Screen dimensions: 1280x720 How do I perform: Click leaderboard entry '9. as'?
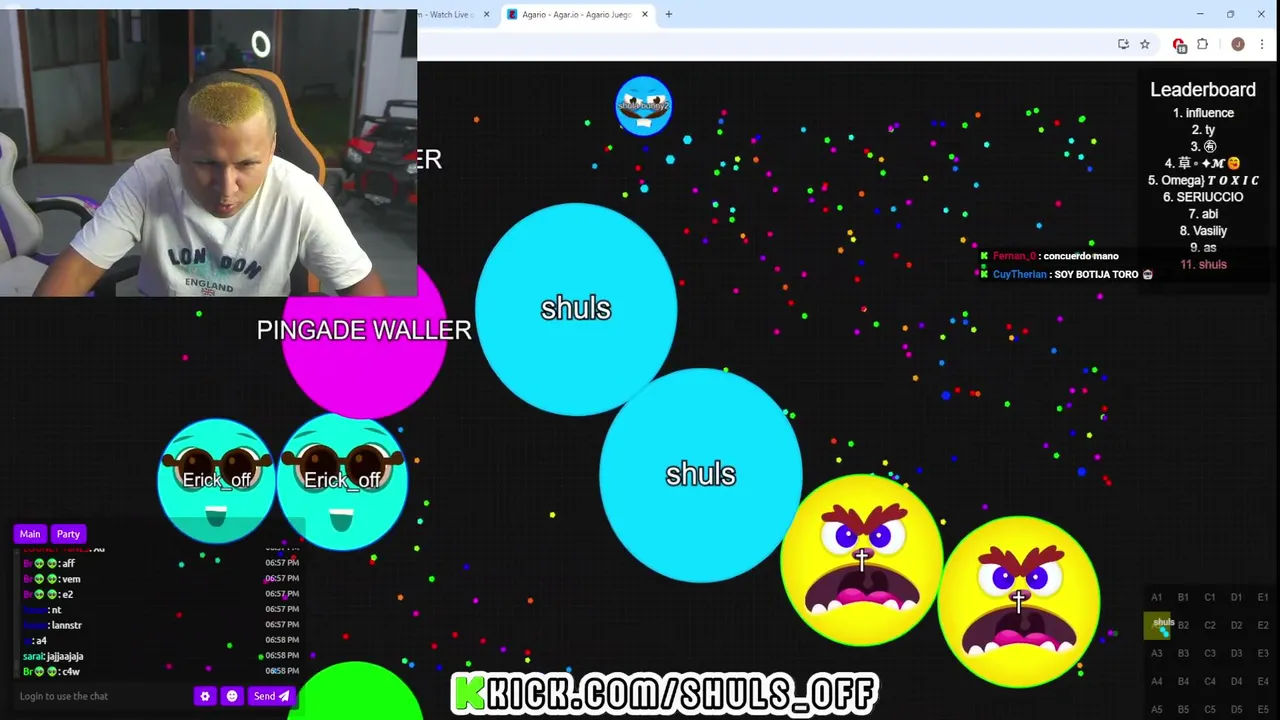(1203, 248)
